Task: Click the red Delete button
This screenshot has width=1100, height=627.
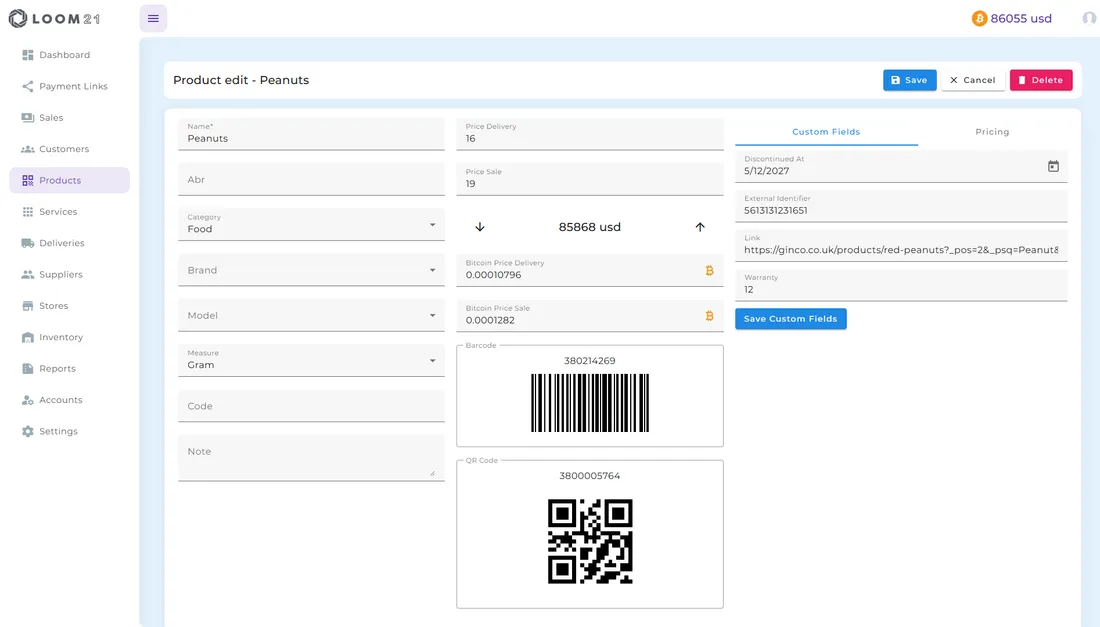Action: [1040, 80]
